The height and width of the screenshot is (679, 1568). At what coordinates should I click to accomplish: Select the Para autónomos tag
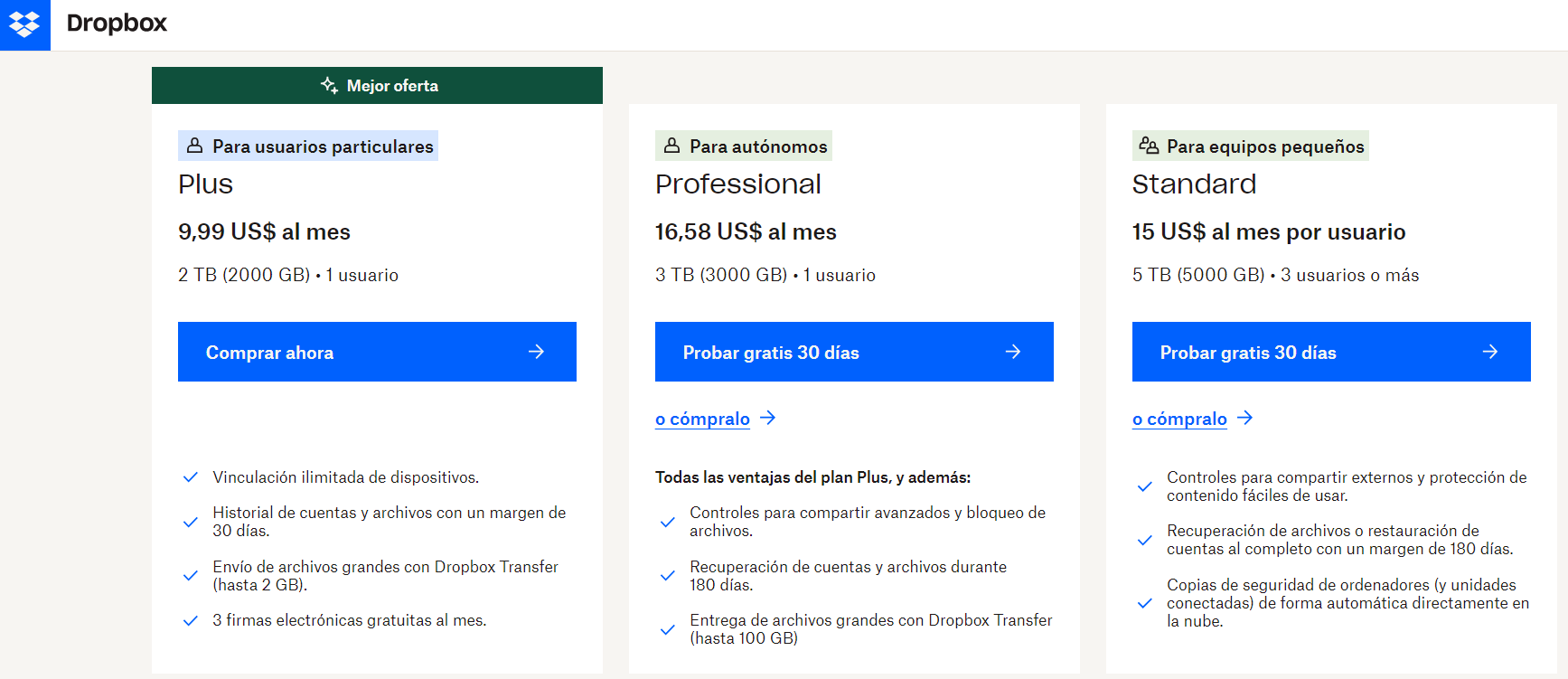(x=744, y=146)
